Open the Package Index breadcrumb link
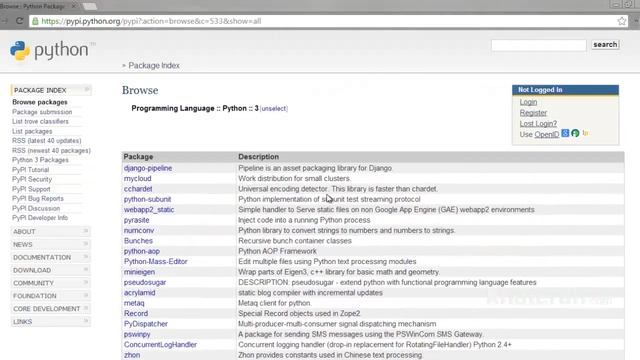 (x=154, y=65)
